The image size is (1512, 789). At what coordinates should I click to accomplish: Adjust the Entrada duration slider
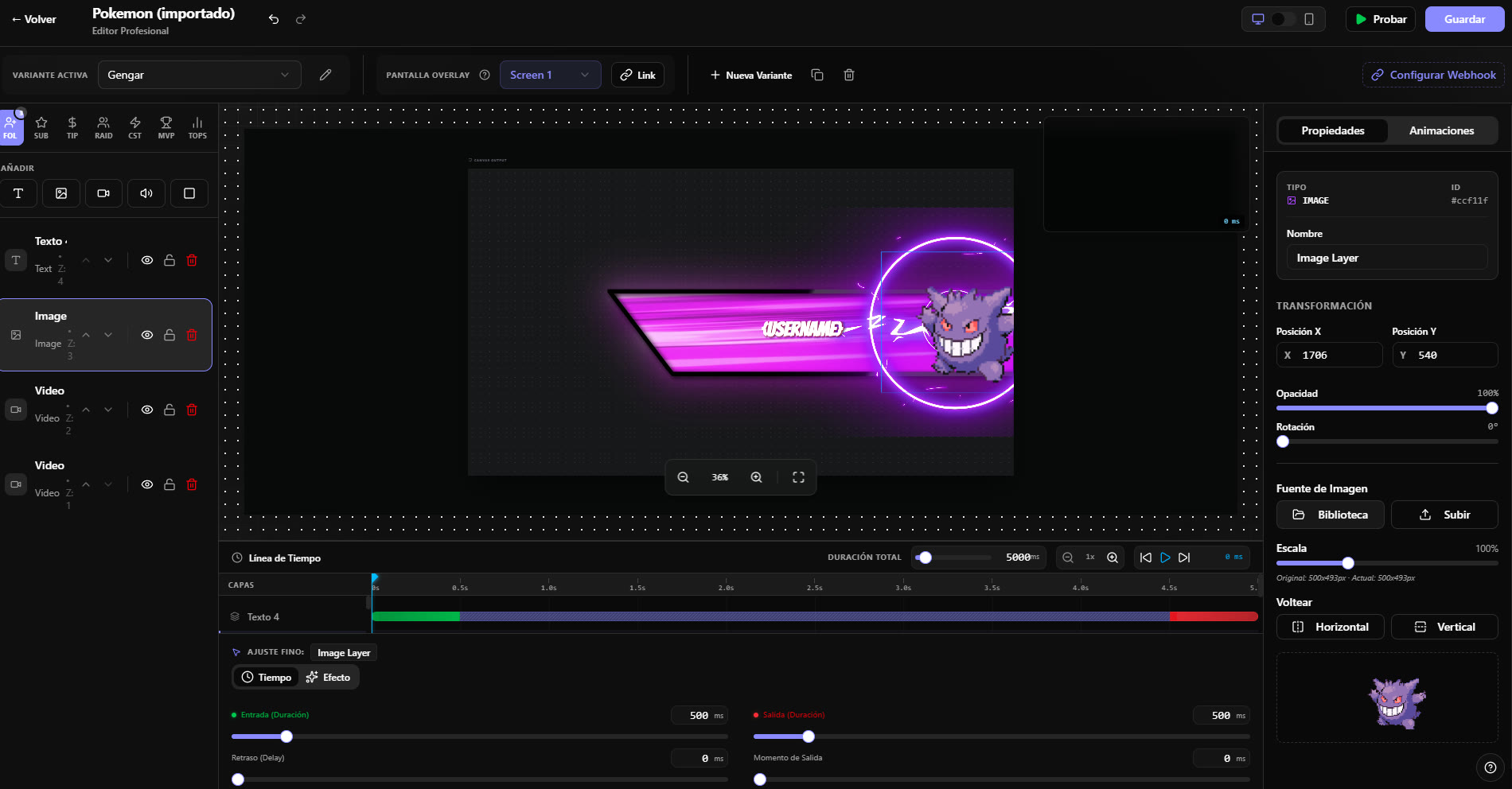point(480,737)
